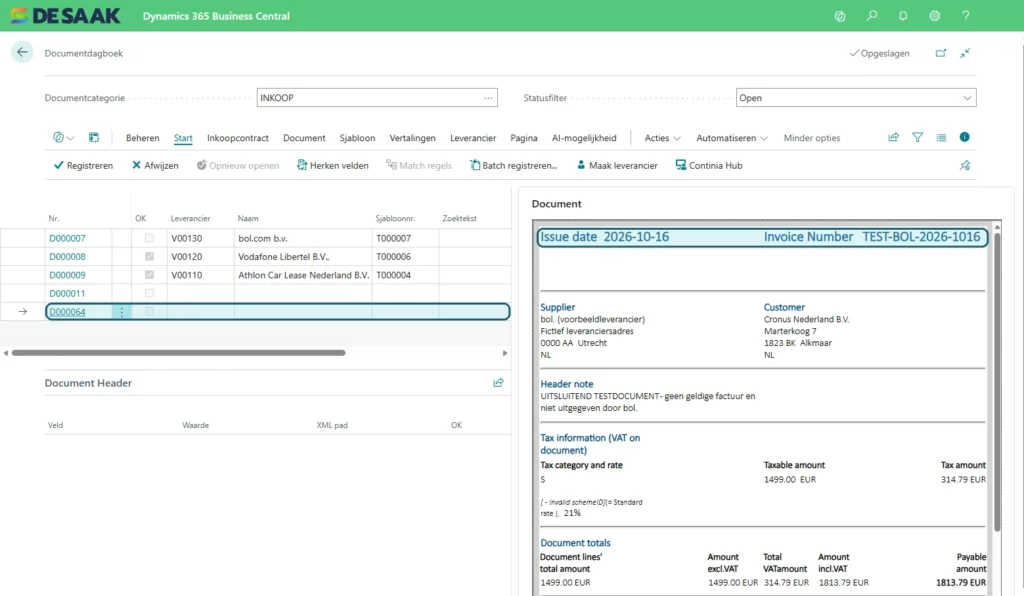Click the table view icon in action bar

point(94,138)
